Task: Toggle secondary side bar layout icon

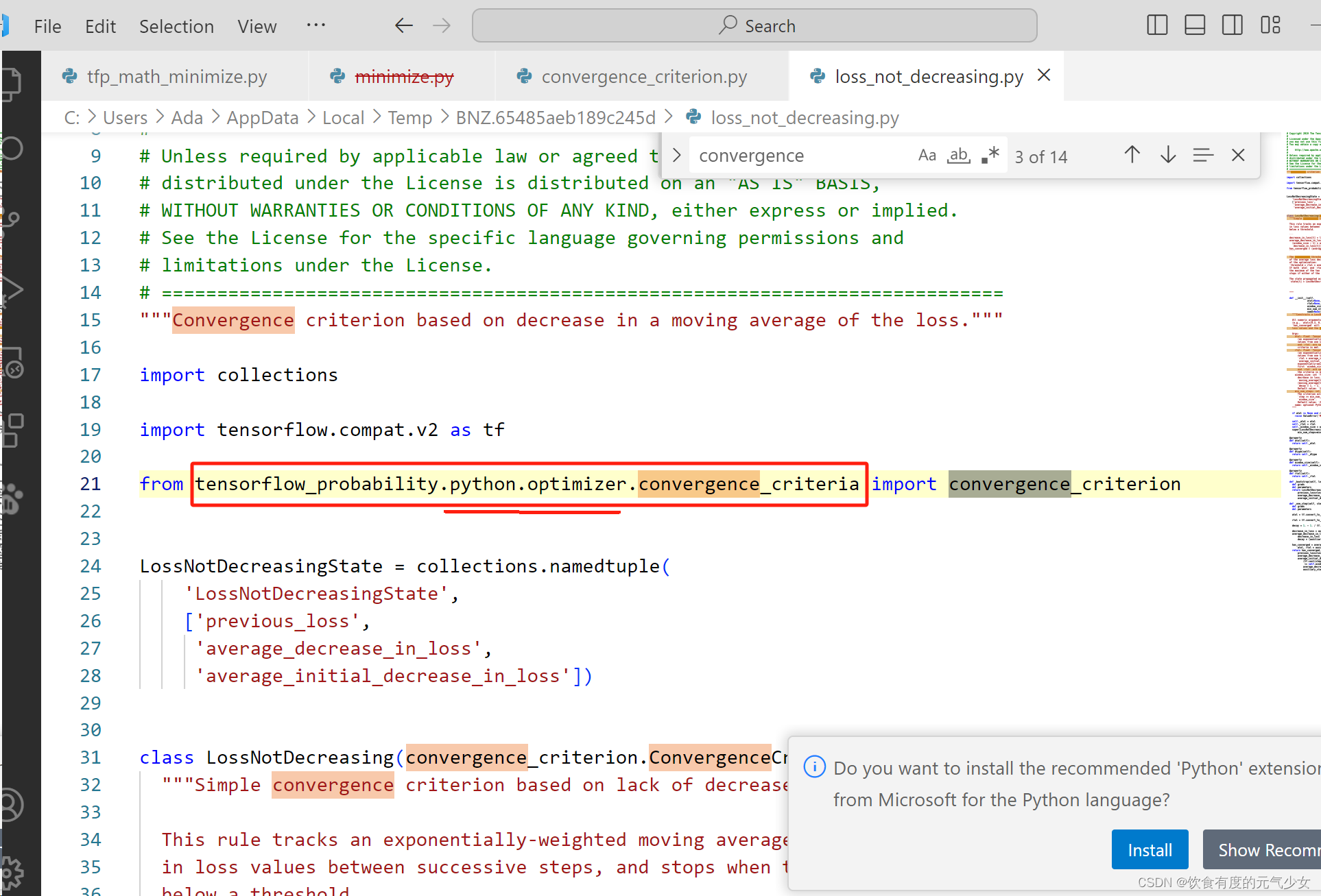Action: [x=1233, y=25]
